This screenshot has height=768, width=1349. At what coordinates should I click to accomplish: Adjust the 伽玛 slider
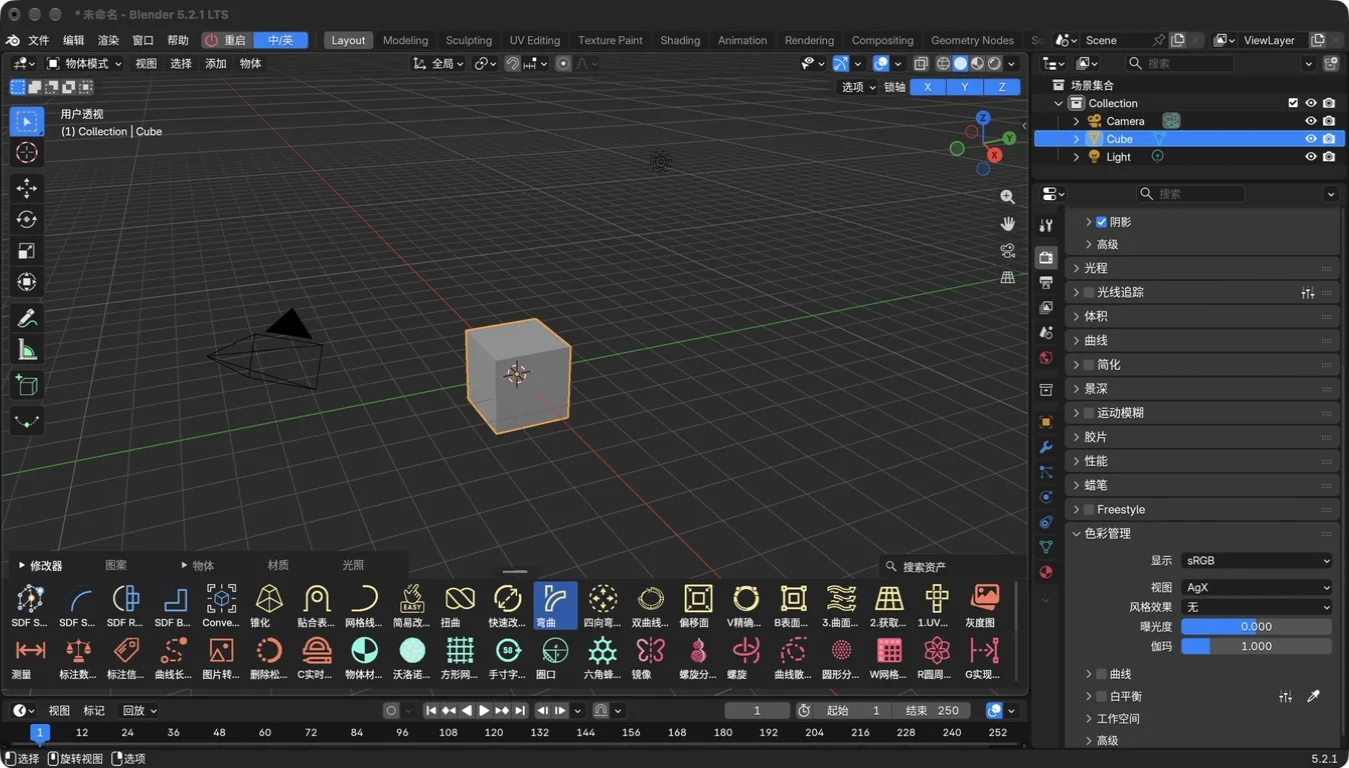click(x=1256, y=647)
